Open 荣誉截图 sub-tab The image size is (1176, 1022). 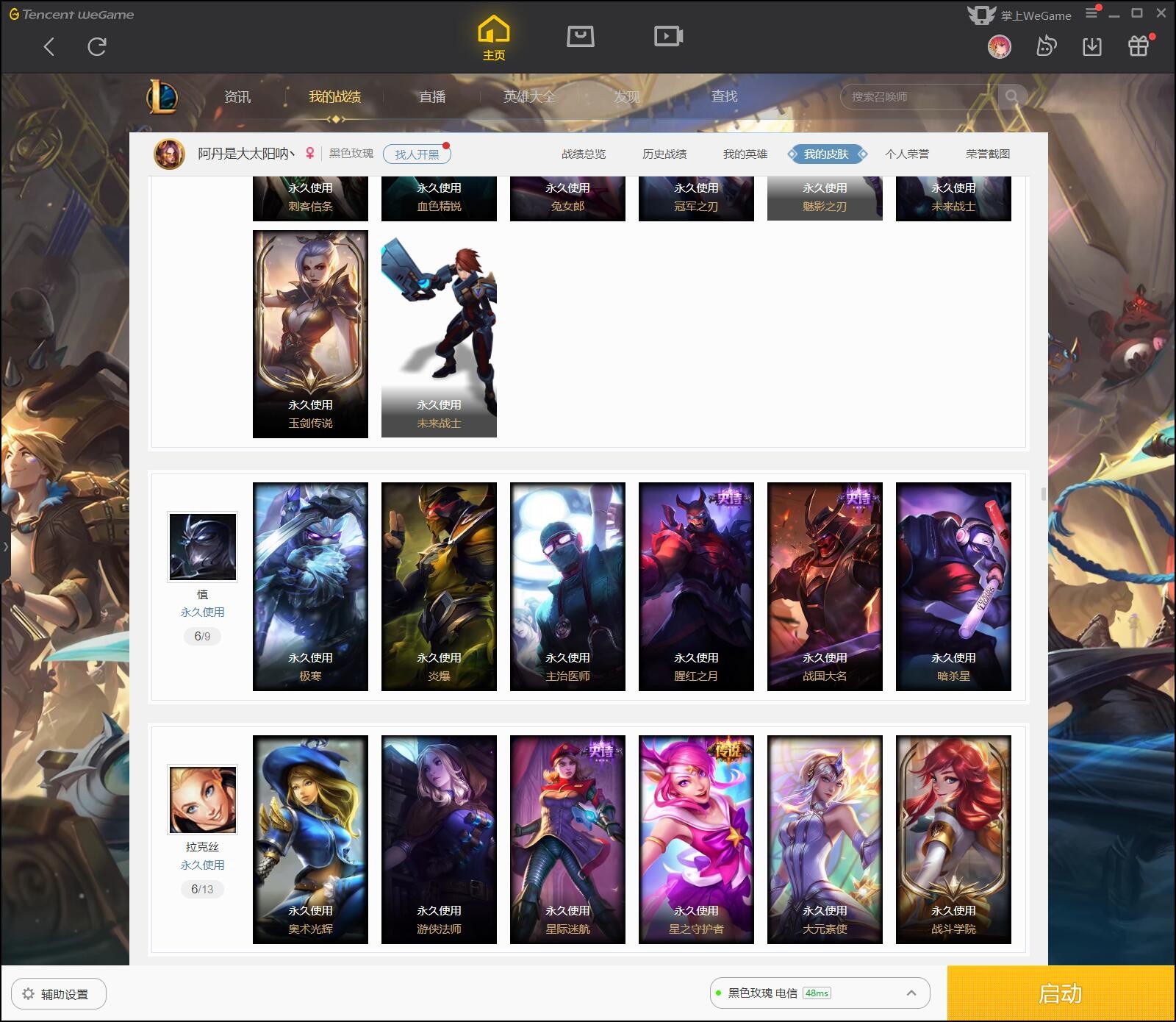[x=988, y=154]
